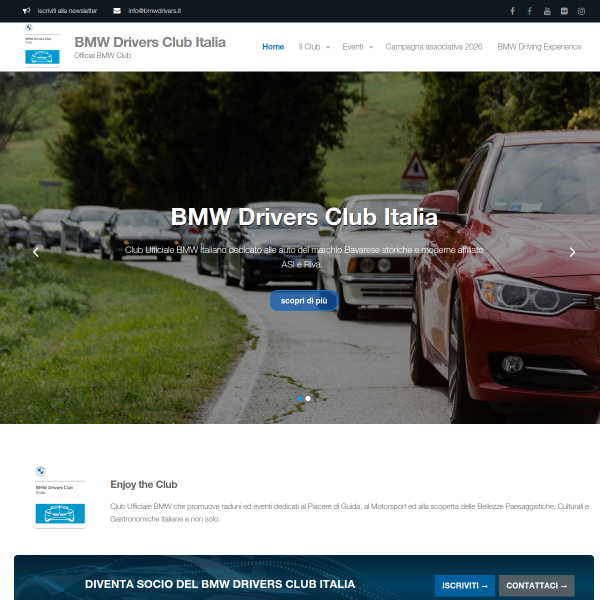Image resolution: width=600 pixels, height=600 pixels.
Task: Click the Enjoy the Club heading
Action: [x=144, y=484]
